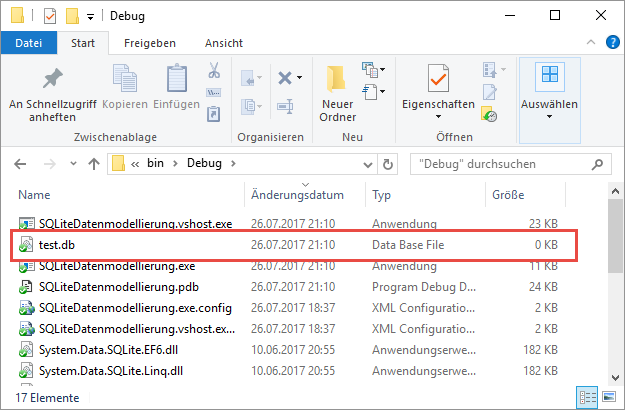Screen dimensions: 625x410
Task: Click the vertical scrollbar thumb
Action: 615,236
